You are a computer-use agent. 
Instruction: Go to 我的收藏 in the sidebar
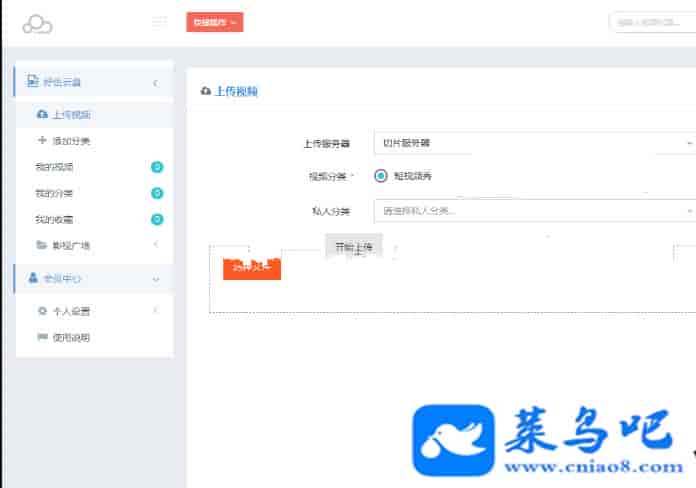point(54,219)
